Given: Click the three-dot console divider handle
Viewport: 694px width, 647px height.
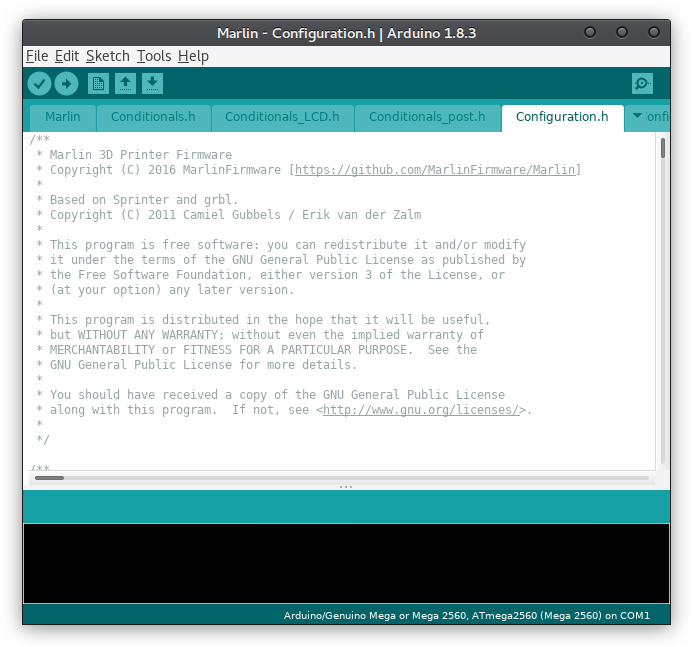Looking at the screenshot, I should [x=346, y=487].
